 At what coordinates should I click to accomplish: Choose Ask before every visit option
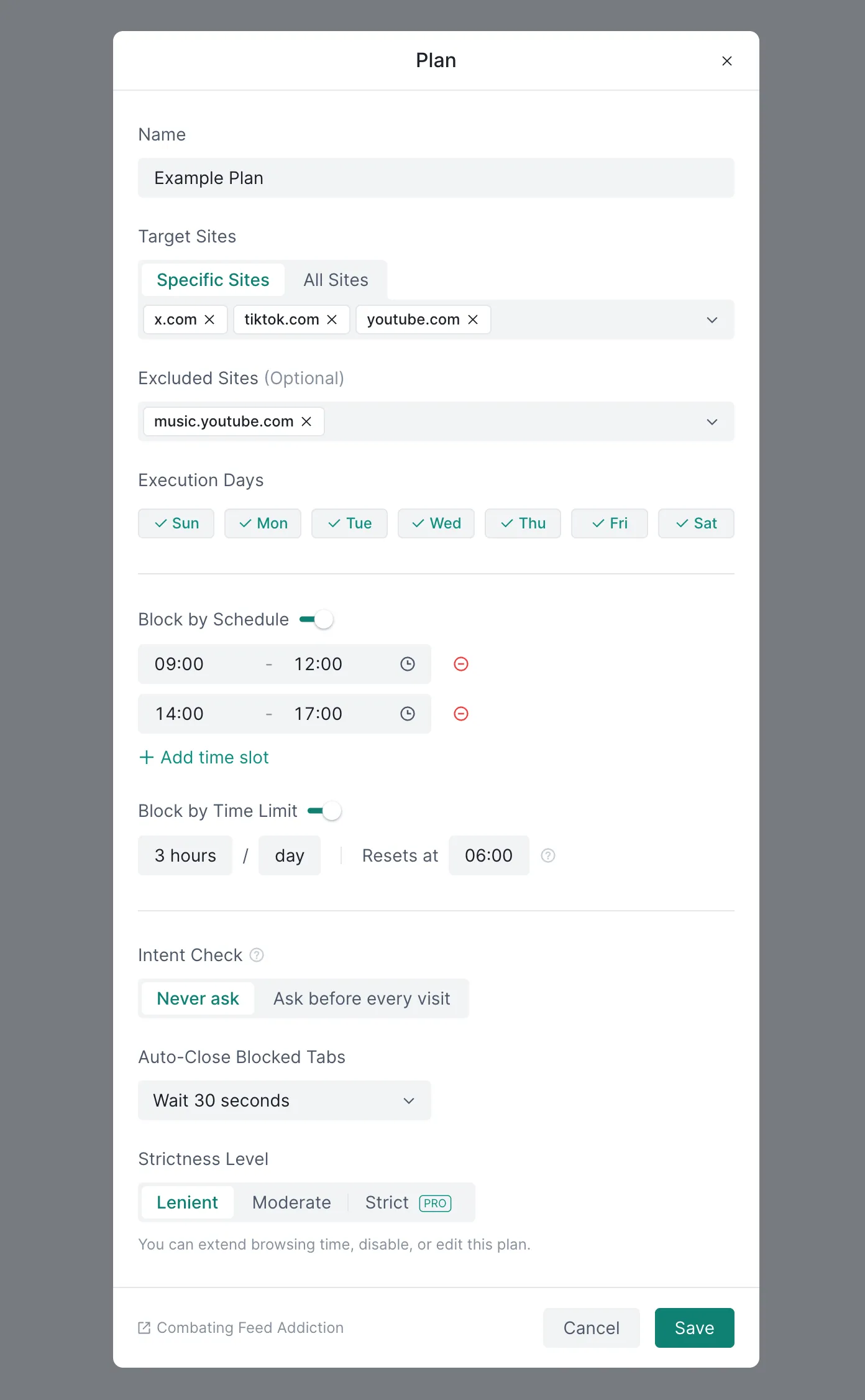(x=362, y=998)
